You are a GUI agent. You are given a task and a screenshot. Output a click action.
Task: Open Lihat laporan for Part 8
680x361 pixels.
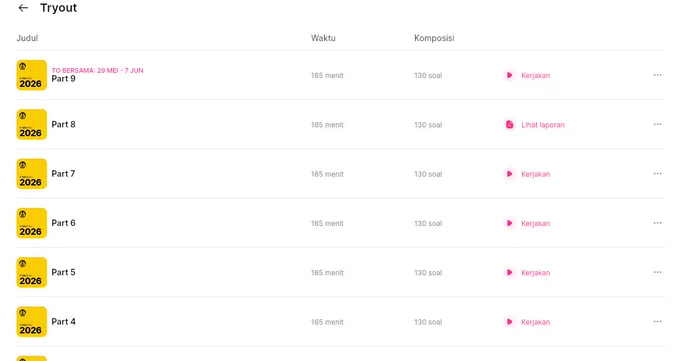pyautogui.click(x=543, y=125)
